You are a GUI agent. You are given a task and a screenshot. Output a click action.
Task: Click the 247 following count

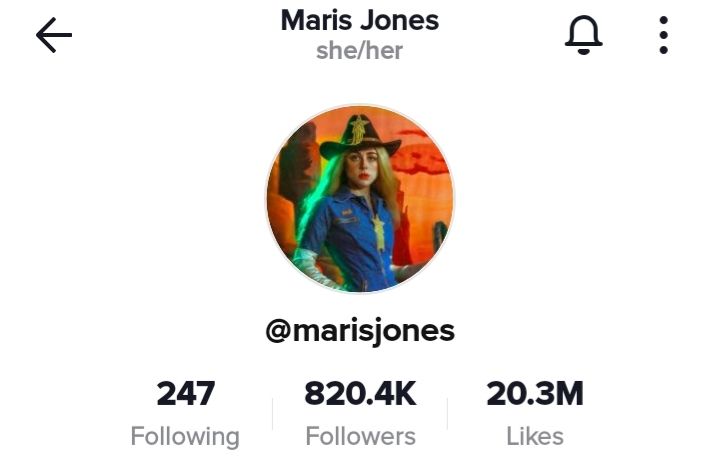click(185, 393)
